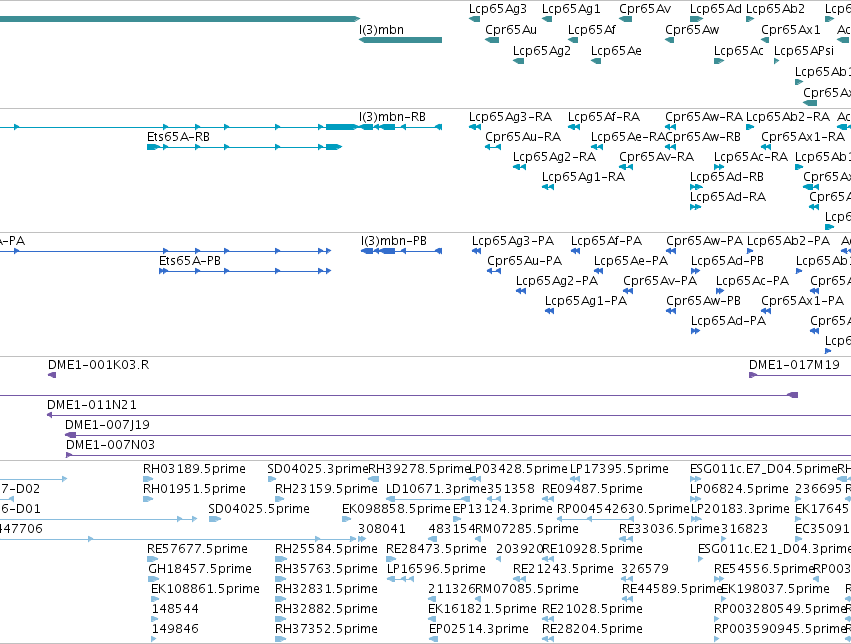Select the Cpr65Av-RA transcript label

point(656,157)
